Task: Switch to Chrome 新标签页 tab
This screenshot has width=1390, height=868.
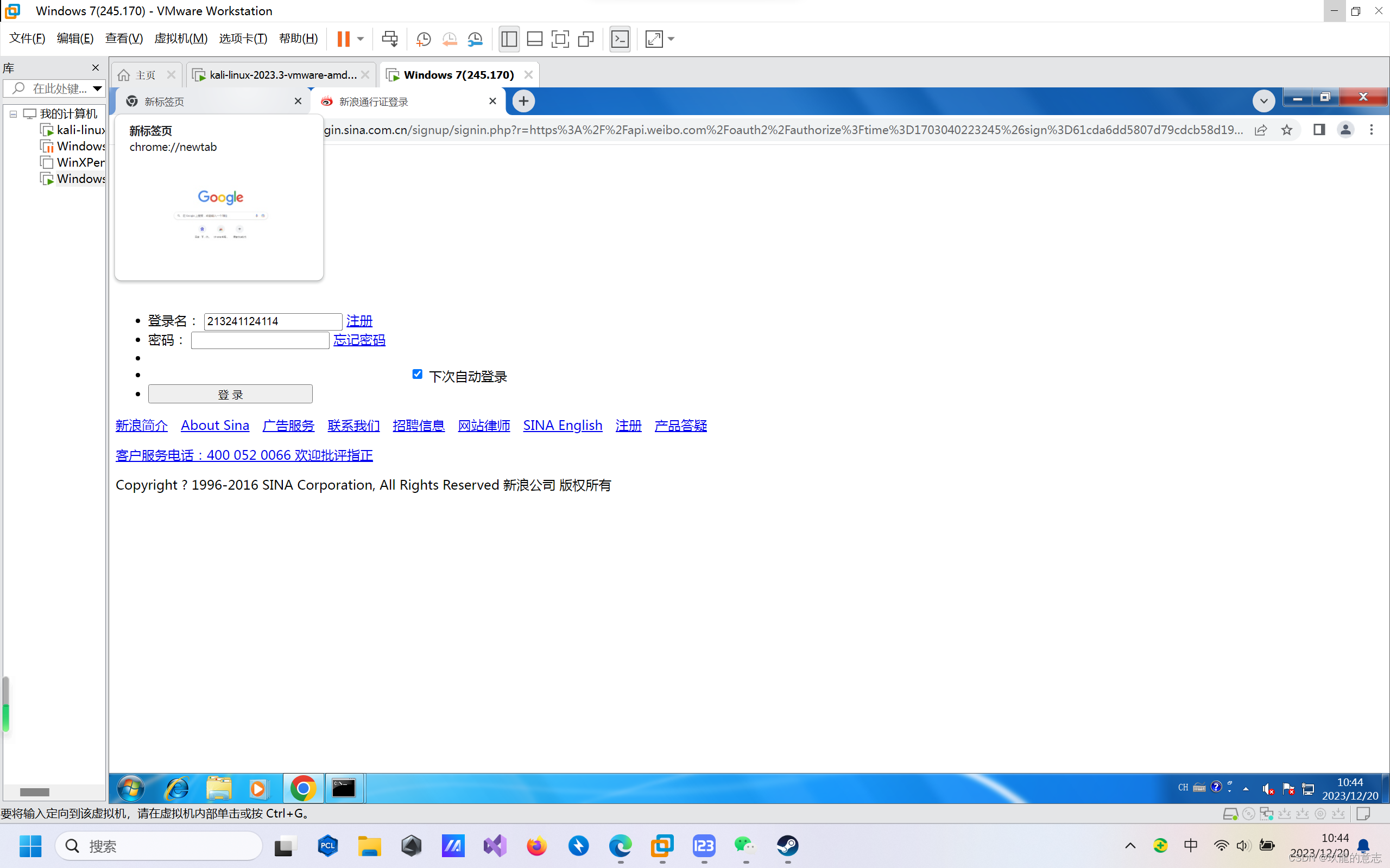Action: [212, 102]
